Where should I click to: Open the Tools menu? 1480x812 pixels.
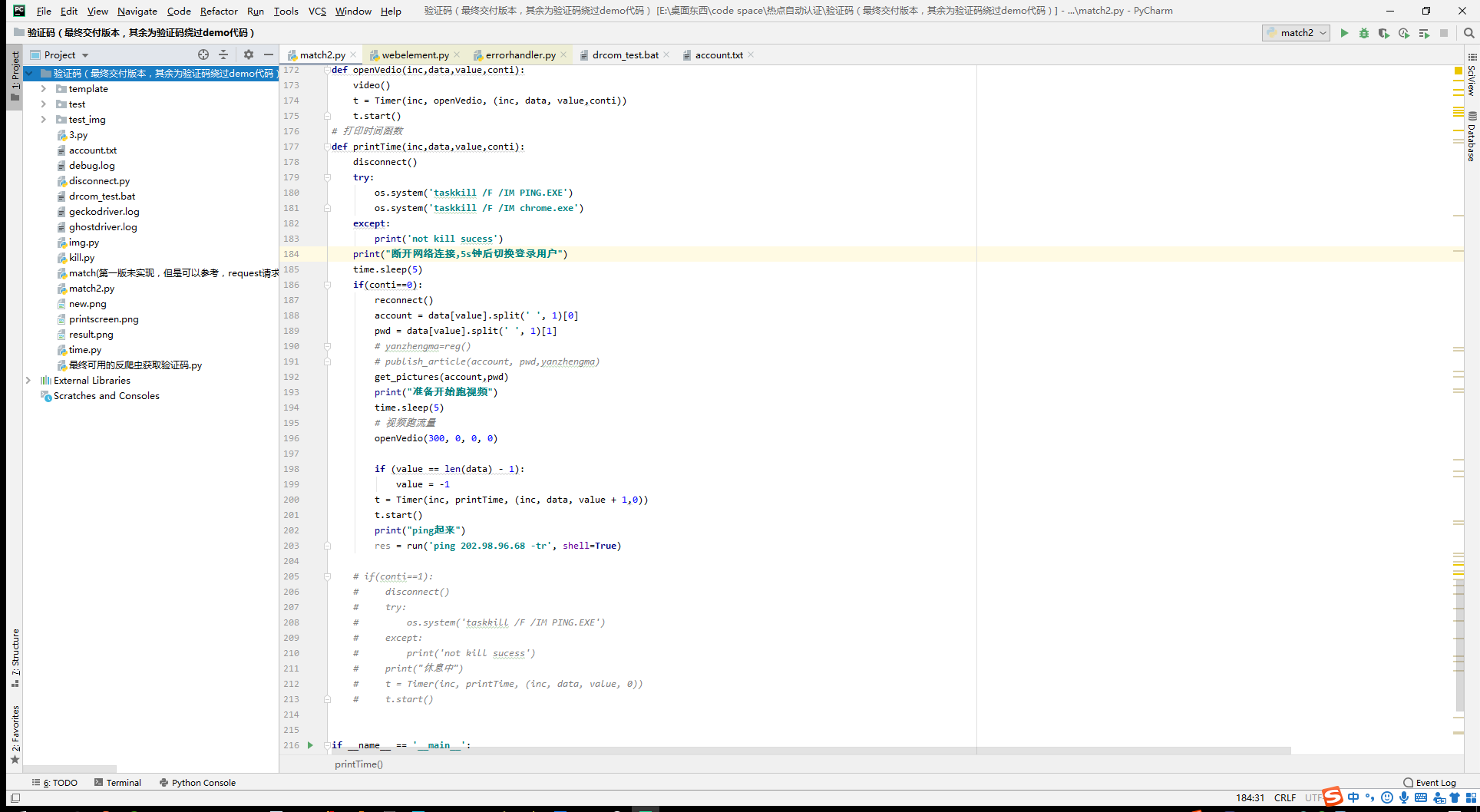pyautogui.click(x=286, y=11)
